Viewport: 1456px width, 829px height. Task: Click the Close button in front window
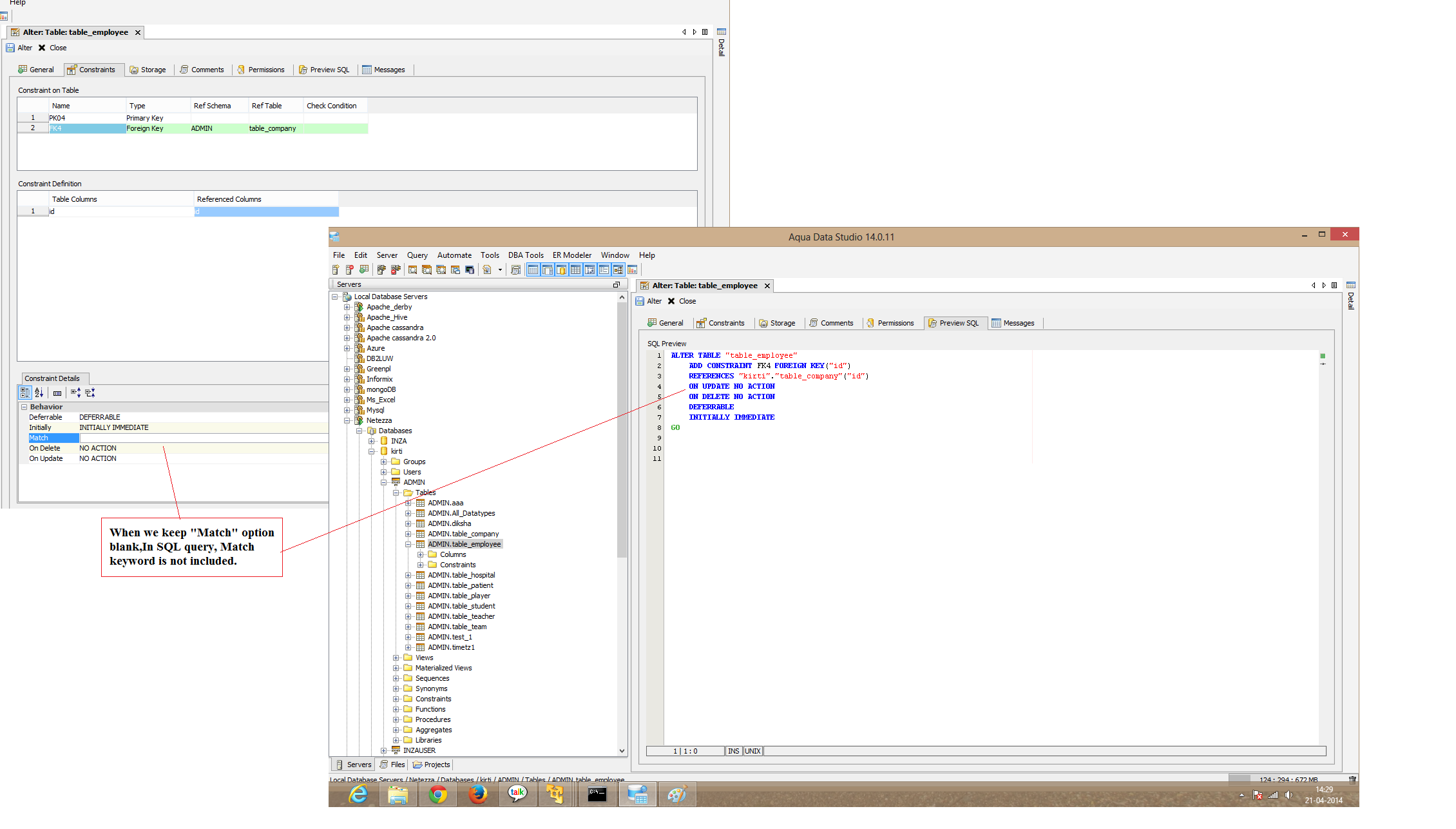tap(682, 302)
